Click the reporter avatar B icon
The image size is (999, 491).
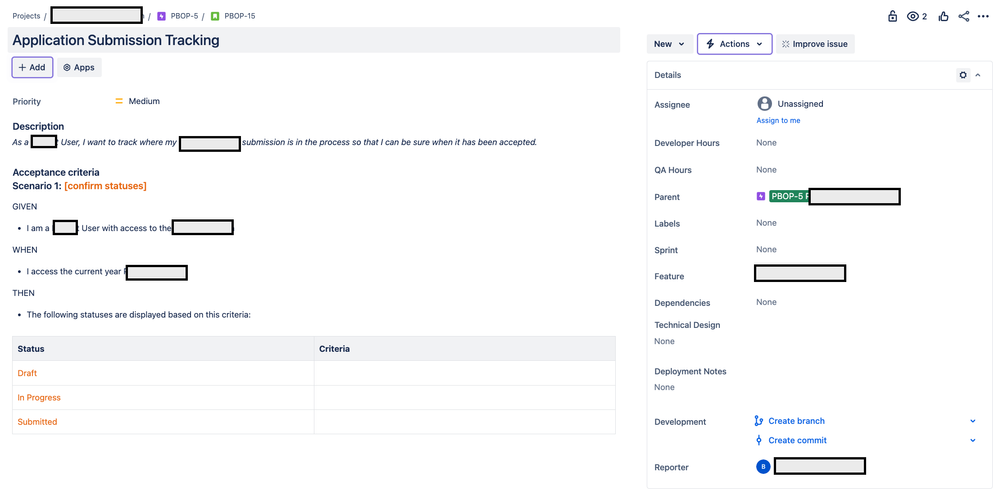point(763,467)
